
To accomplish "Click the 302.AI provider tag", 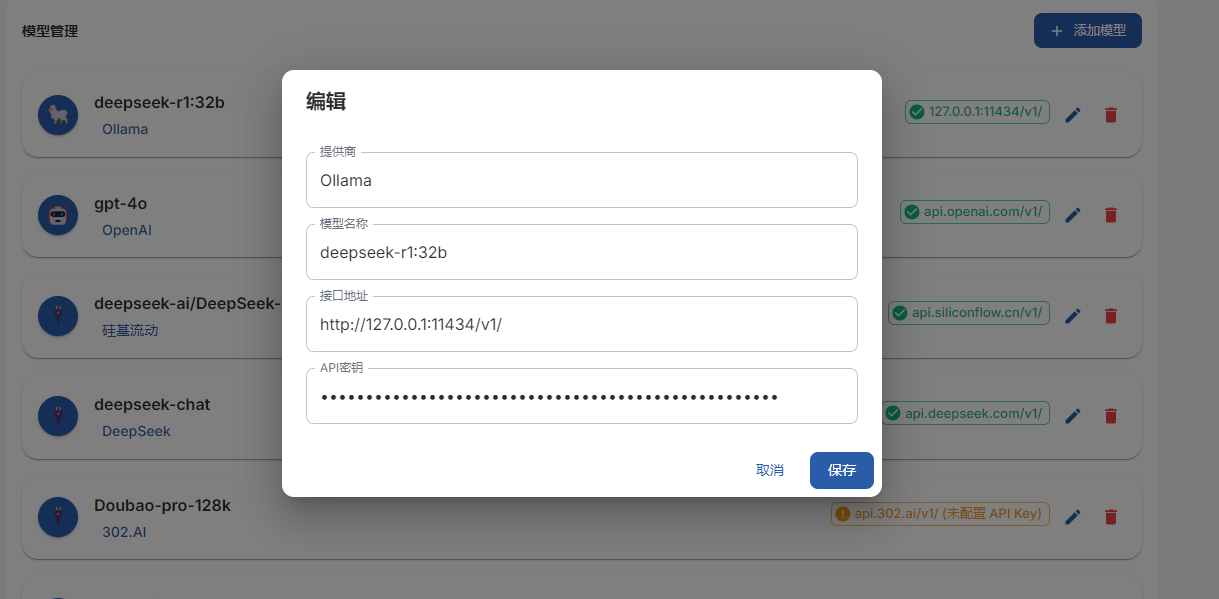I will (124, 532).
